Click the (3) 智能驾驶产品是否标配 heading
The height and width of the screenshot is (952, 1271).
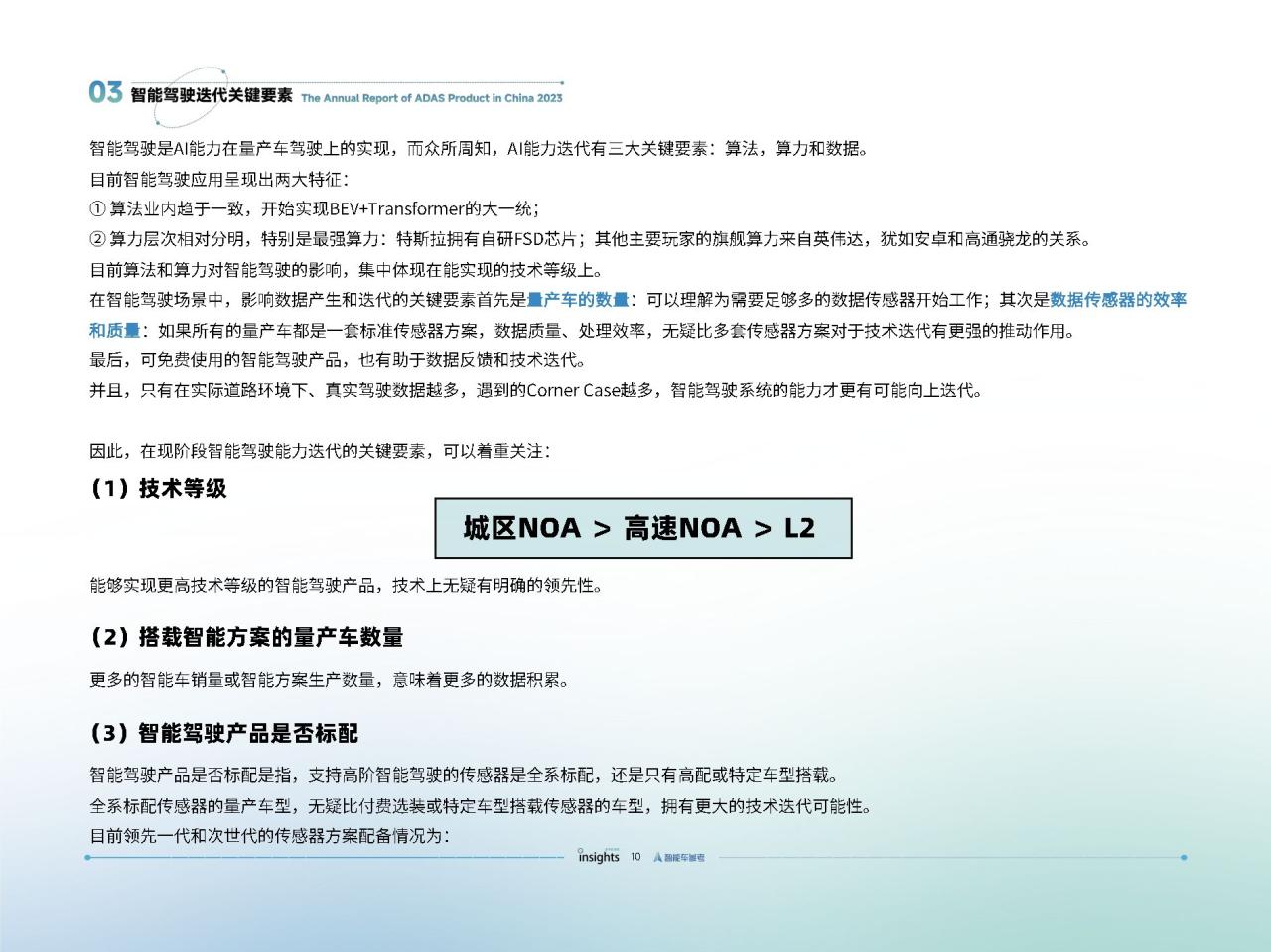click(224, 733)
